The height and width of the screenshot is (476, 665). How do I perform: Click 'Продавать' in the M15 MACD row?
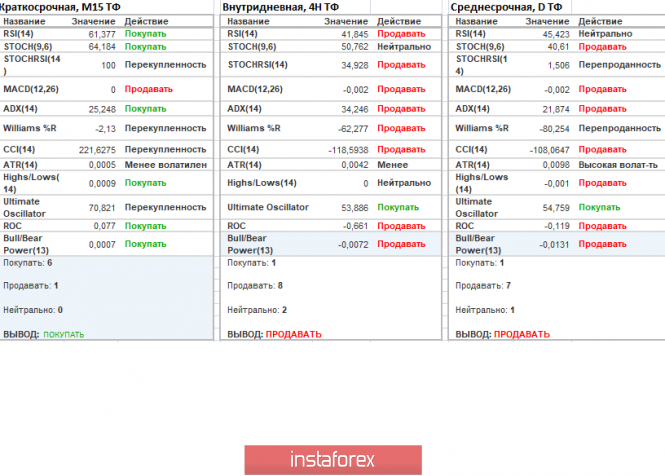(x=148, y=89)
